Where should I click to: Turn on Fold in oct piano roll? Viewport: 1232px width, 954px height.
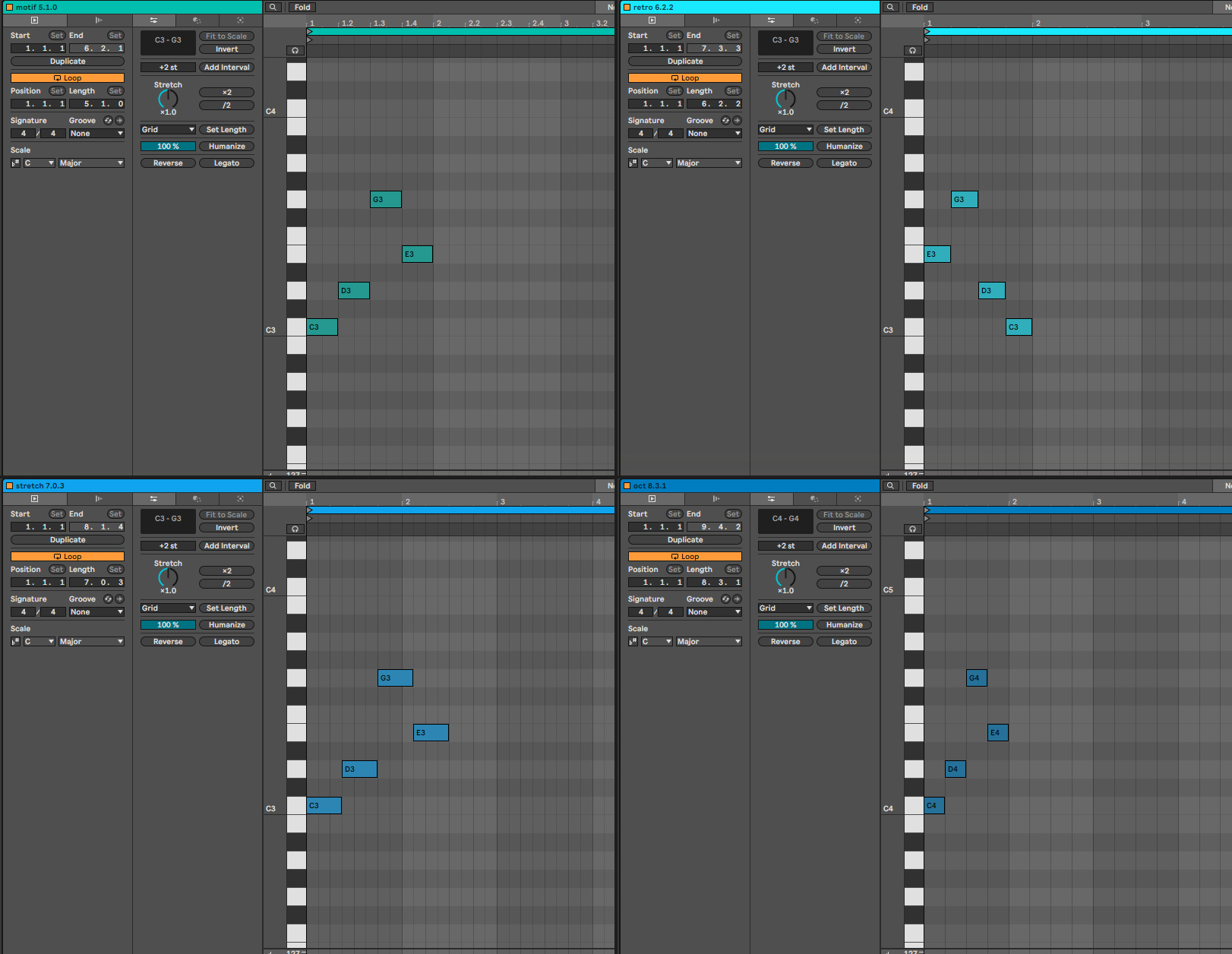click(x=920, y=485)
